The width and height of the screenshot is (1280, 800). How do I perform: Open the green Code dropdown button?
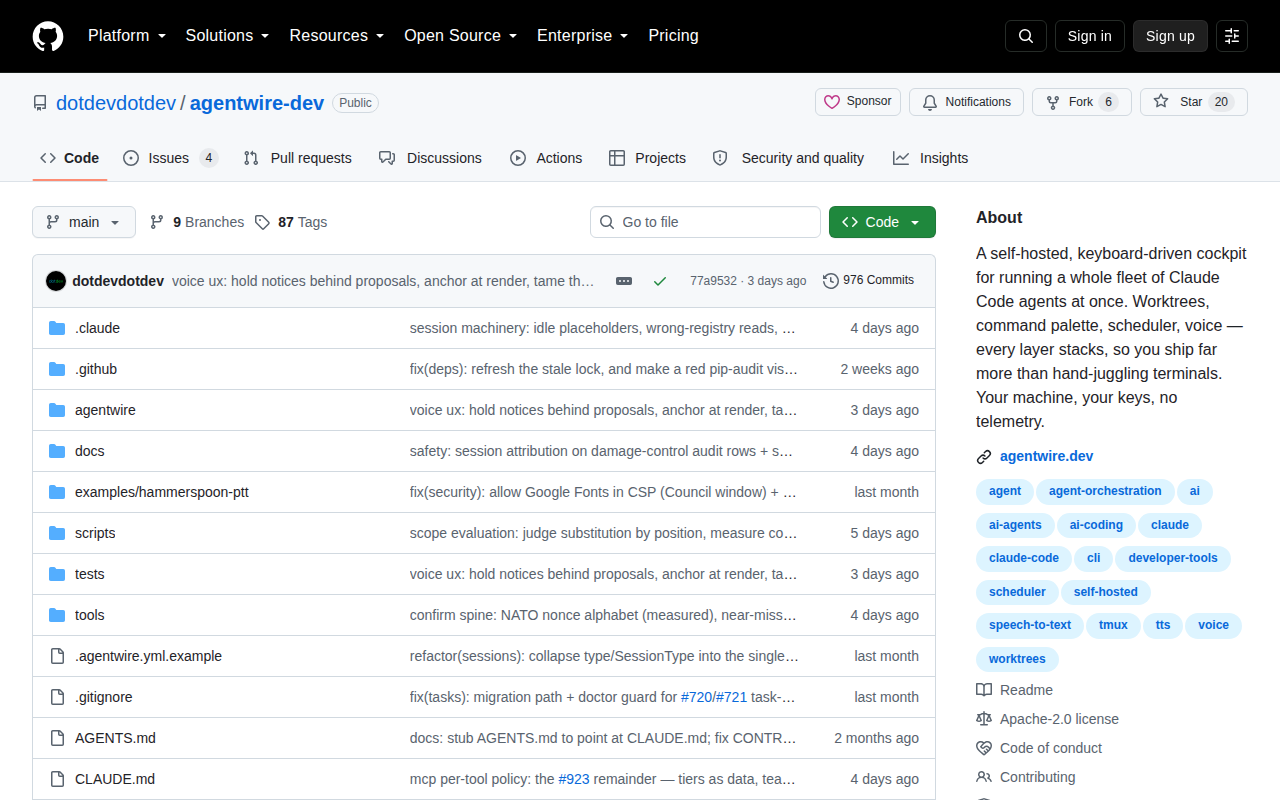pos(882,222)
